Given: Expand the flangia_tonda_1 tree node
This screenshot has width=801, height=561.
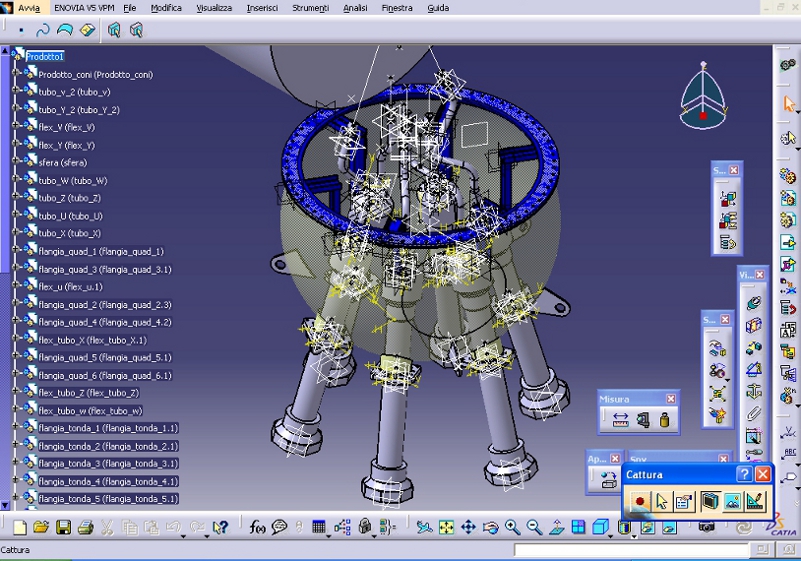Looking at the screenshot, I should (x=16, y=428).
